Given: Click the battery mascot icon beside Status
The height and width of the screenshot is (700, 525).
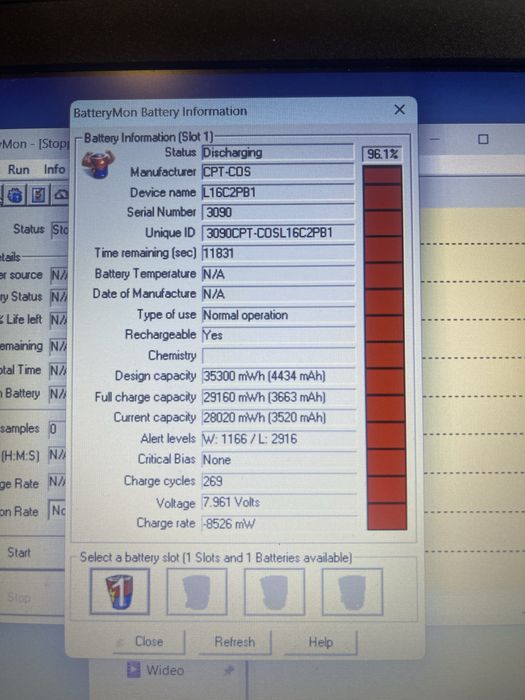Looking at the screenshot, I should [x=98, y=164].
